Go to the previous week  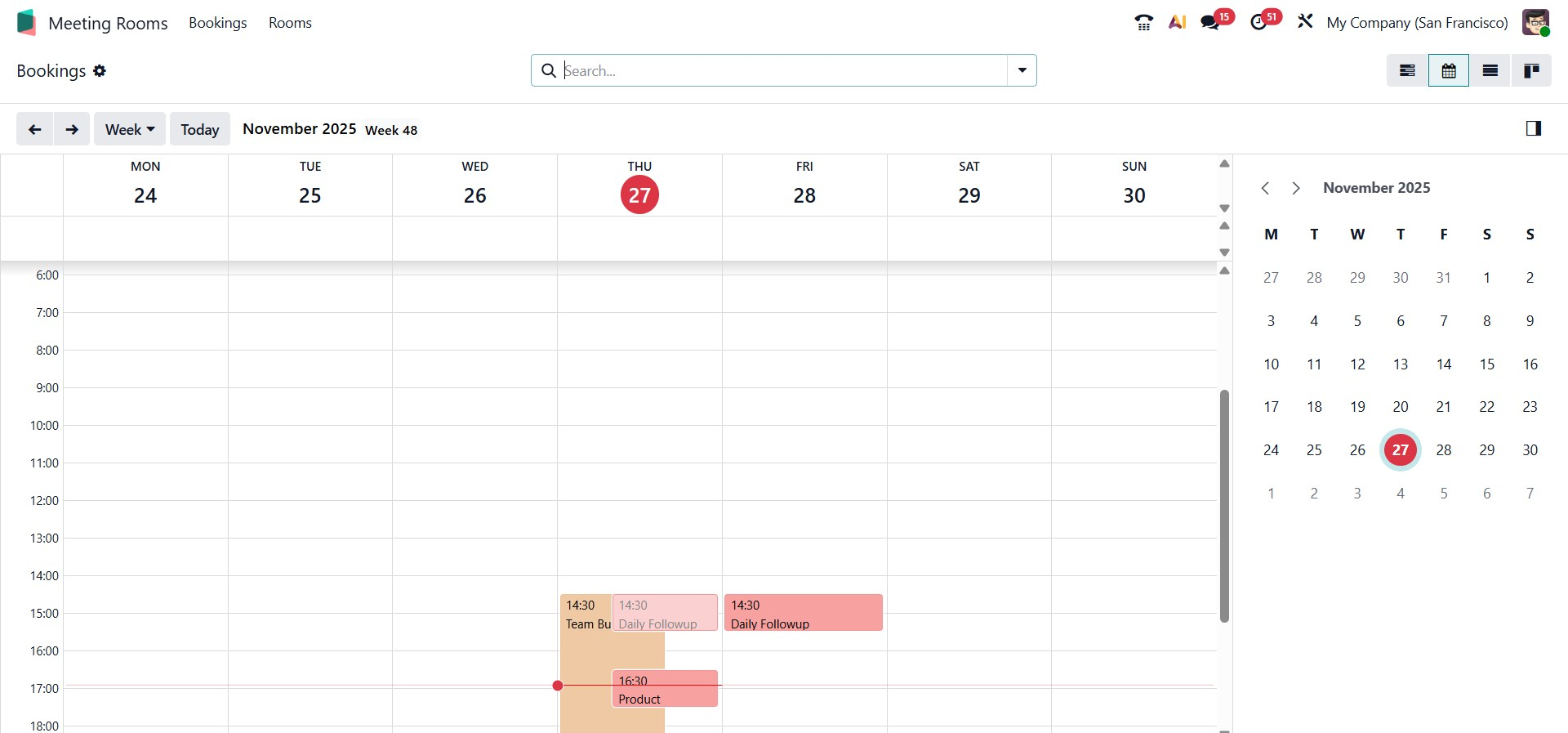click(35, 129)
